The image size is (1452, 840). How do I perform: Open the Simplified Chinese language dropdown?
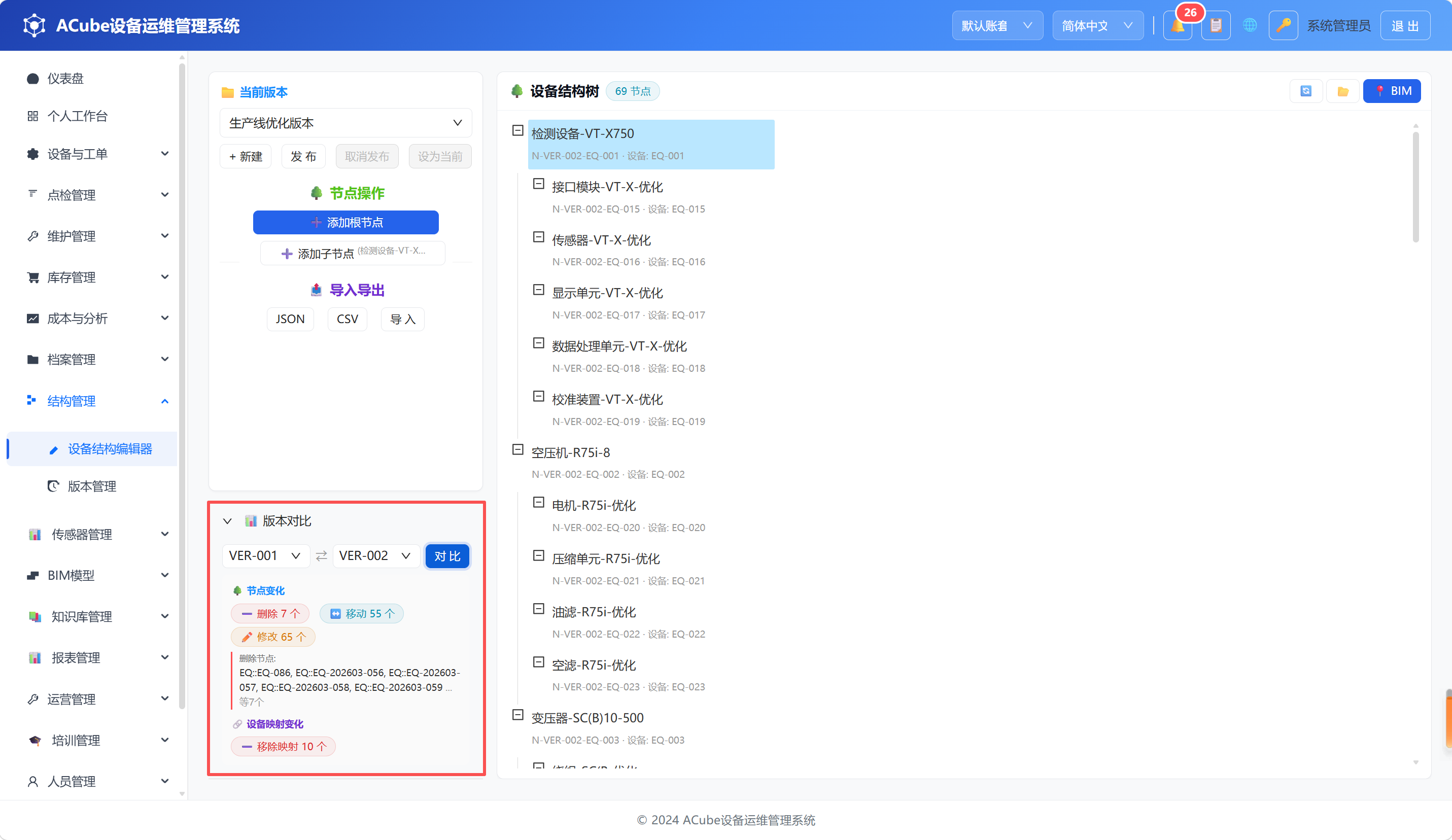tap(1098, 26)
